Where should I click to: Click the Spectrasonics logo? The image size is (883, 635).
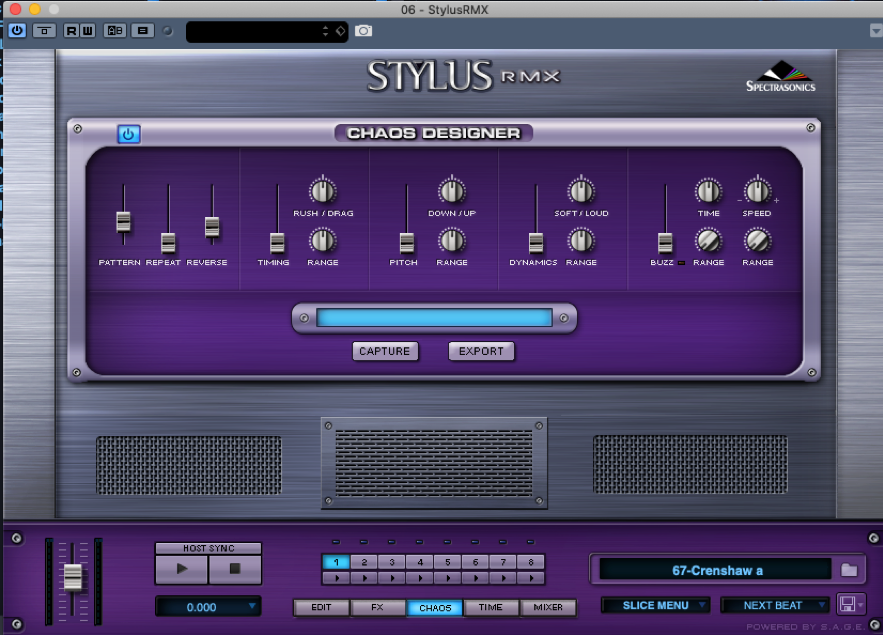pos(781,77)
